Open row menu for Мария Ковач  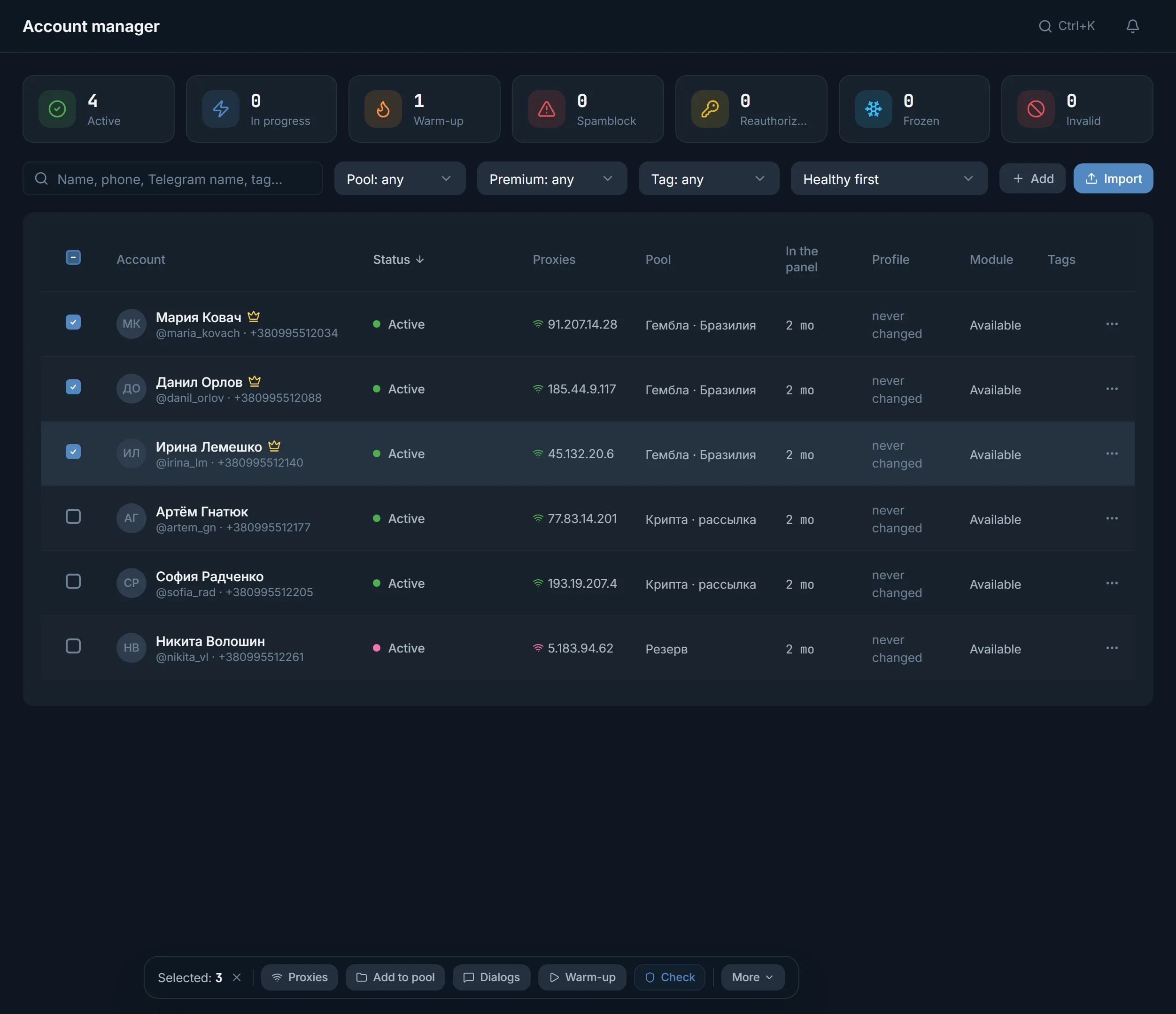point(1112,324)
